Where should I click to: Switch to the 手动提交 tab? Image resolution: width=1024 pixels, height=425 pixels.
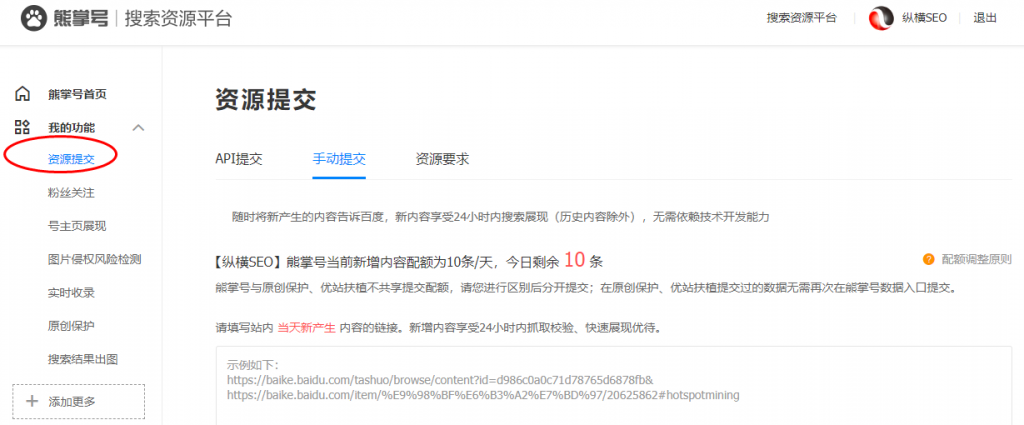coord(339,159)
